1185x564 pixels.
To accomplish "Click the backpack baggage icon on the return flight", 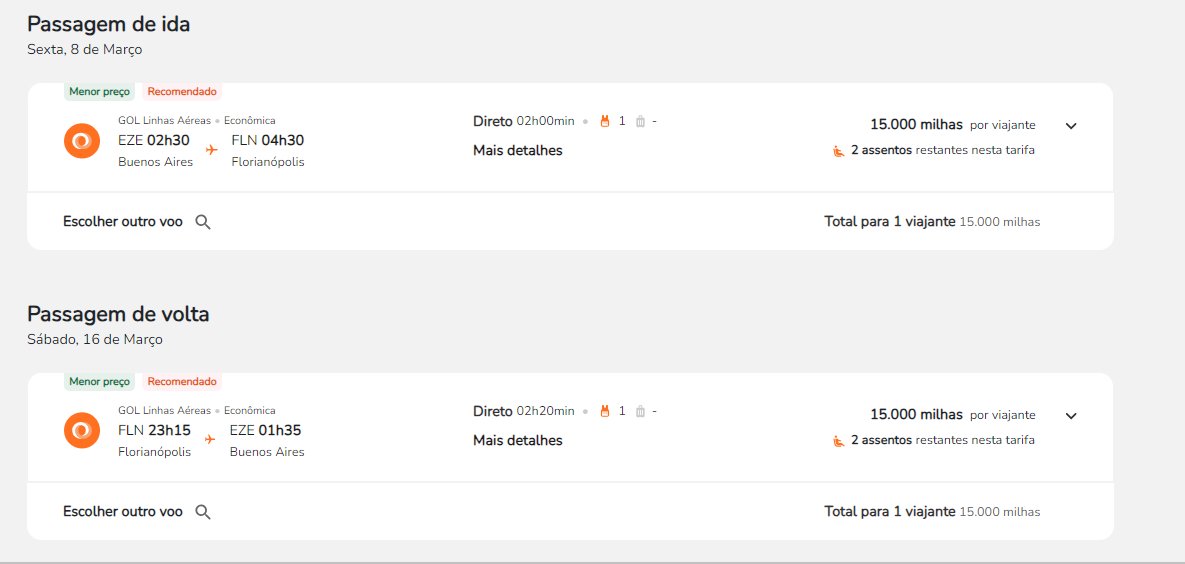I will [x=605, y=411].
